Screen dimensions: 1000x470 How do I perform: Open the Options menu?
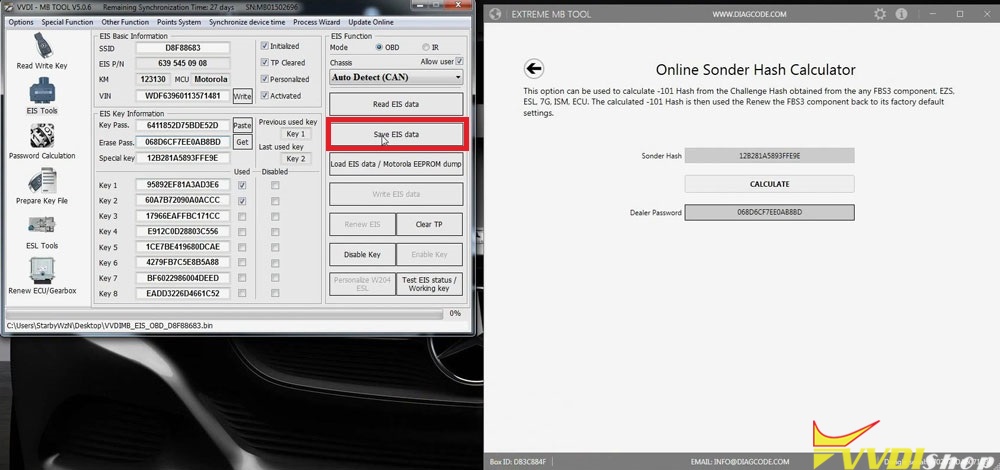point(21,22)
